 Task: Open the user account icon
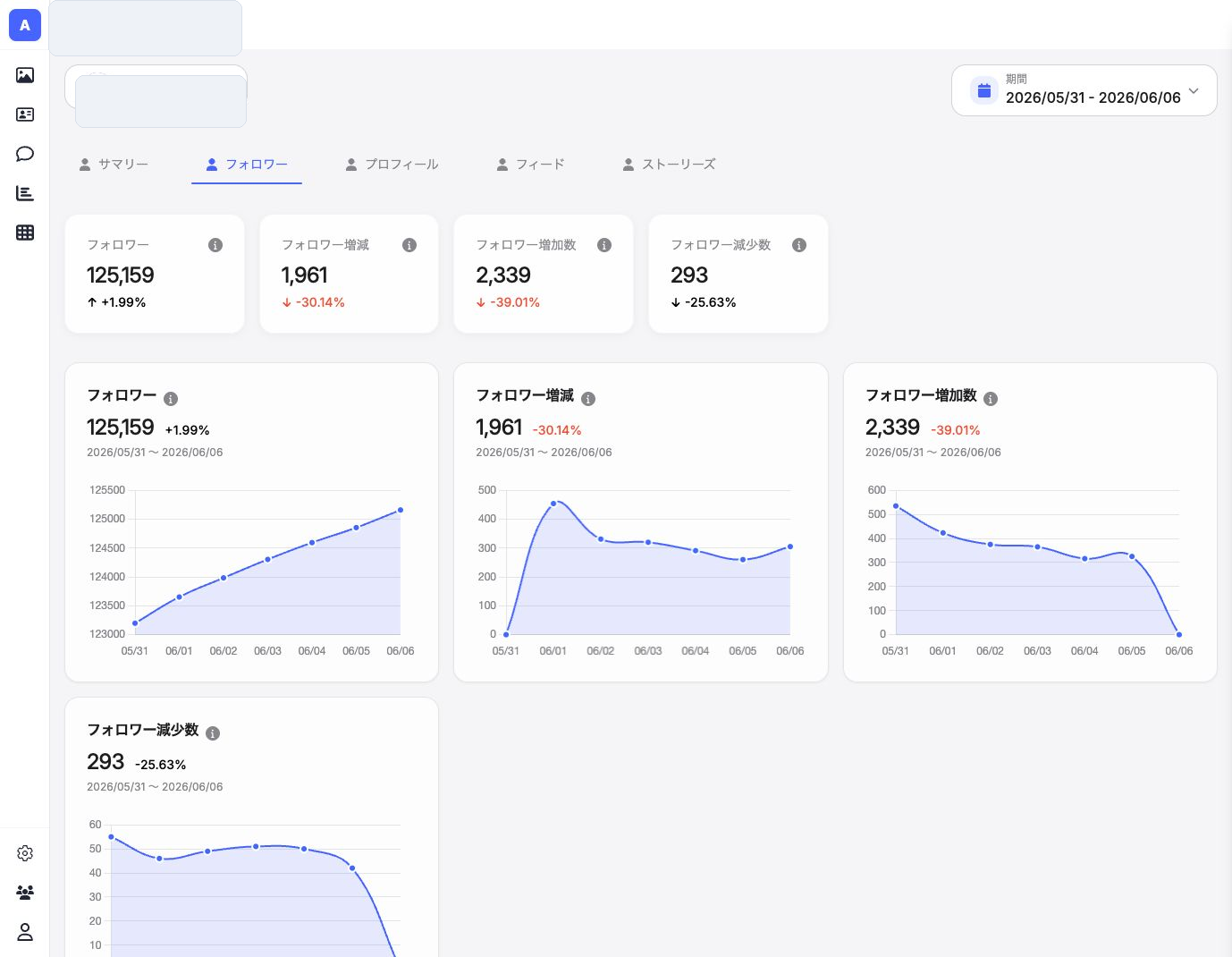(25, 932)
